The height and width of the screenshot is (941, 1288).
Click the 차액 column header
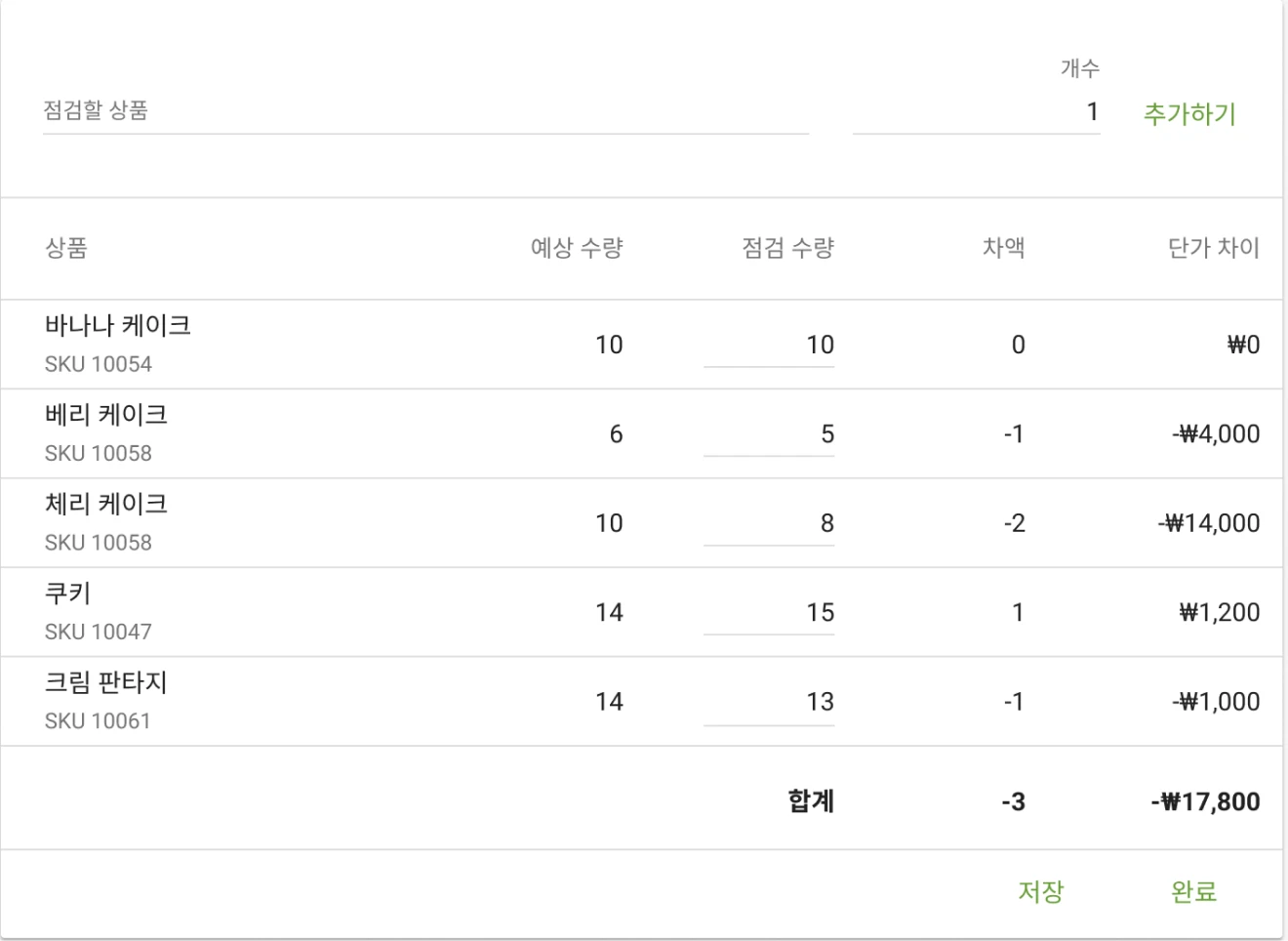click(x=1003, y=248)
